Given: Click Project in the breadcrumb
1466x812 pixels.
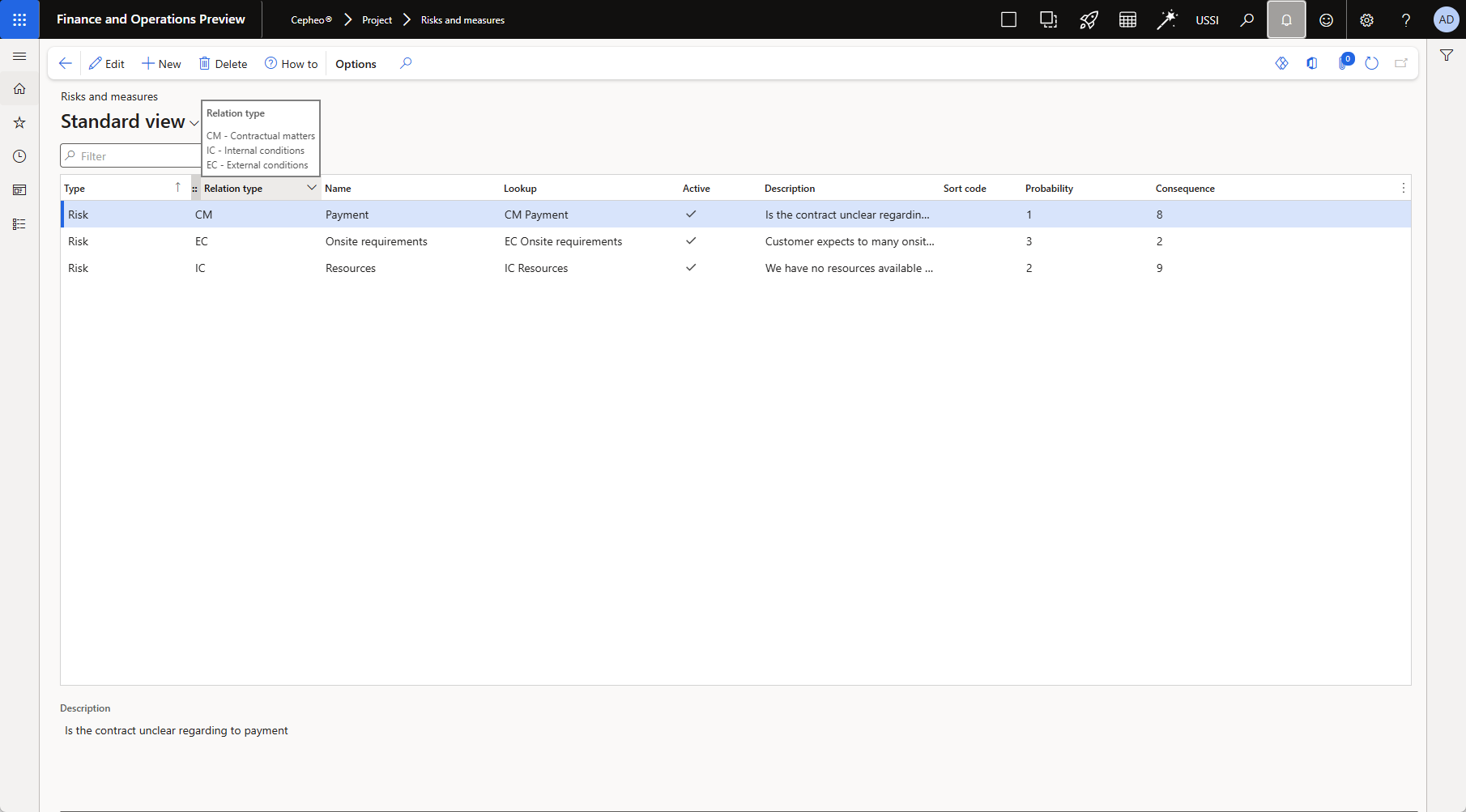Looking at the screenshot, I should (377, 20).
